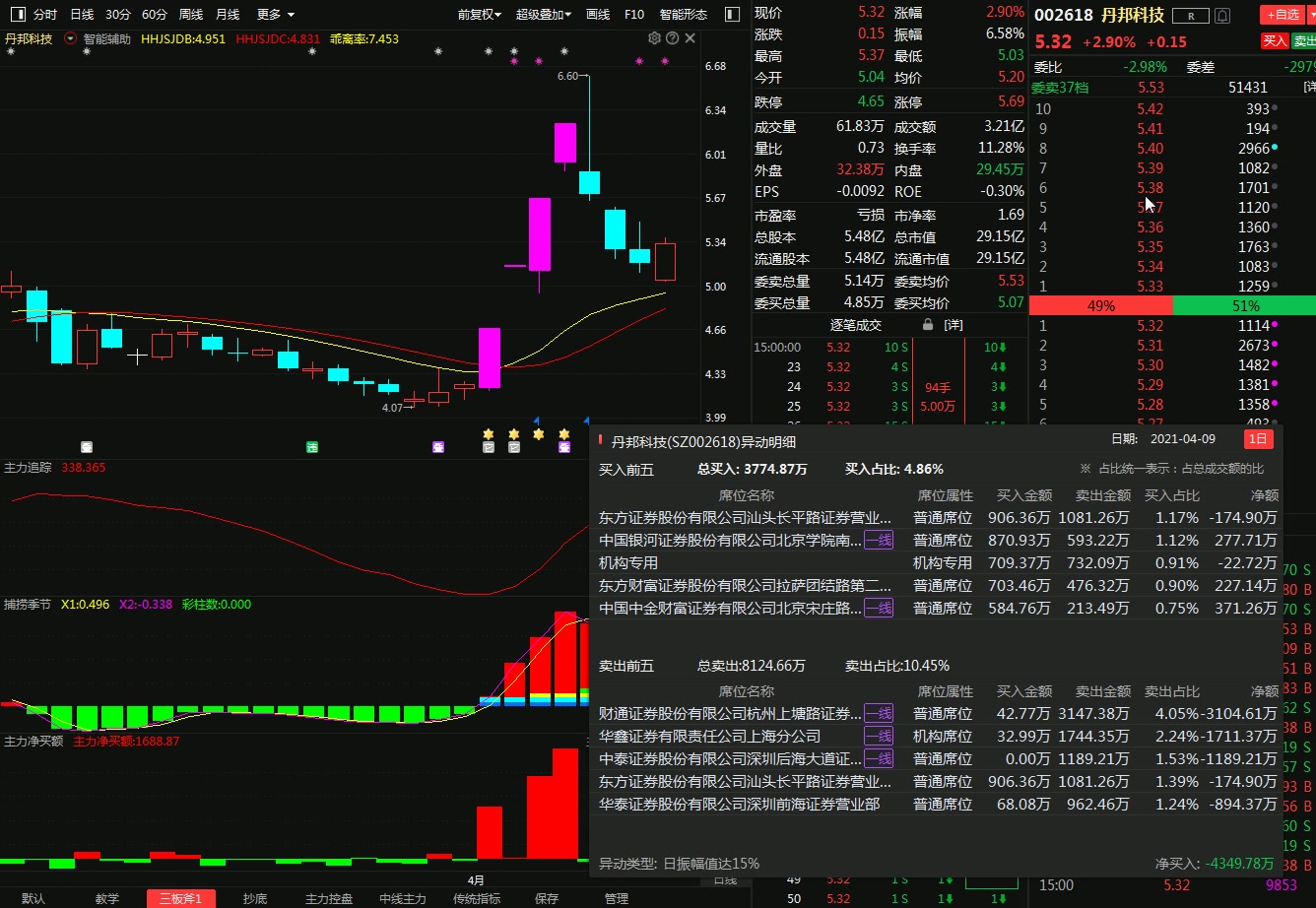Click the 主力净买额 indicator label
Image resolution: width=1316 pixels, height=908 pixels.
pyautogui.click(x=33, y=741)
